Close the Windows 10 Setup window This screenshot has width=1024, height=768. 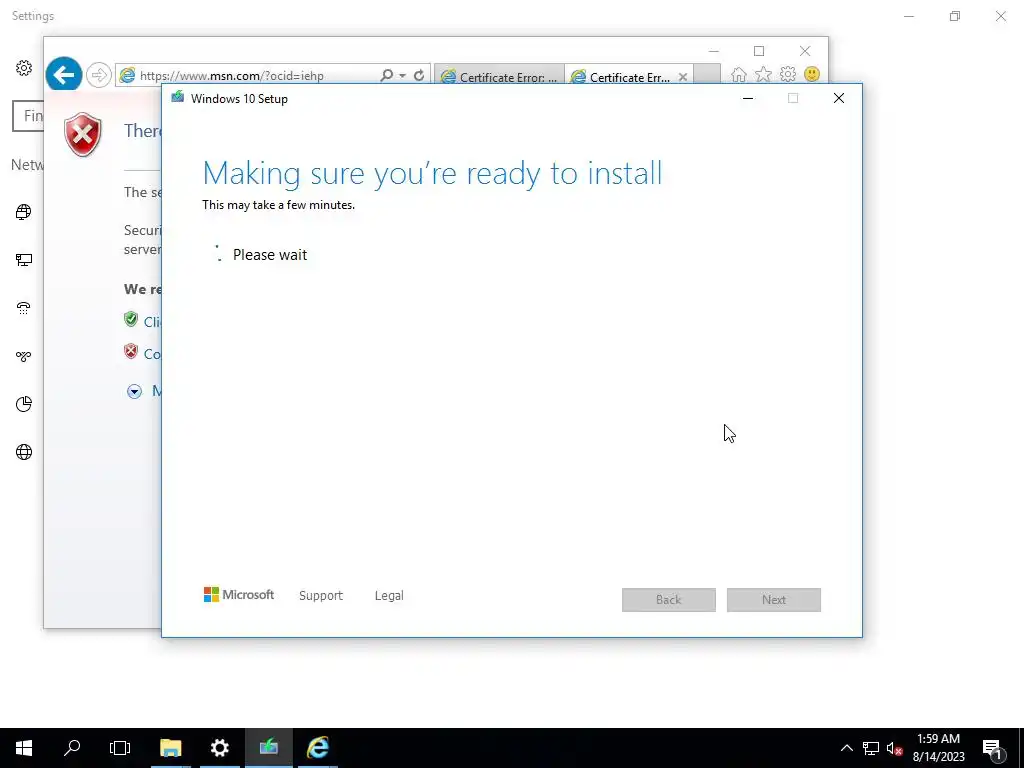(x=839, y=99)
